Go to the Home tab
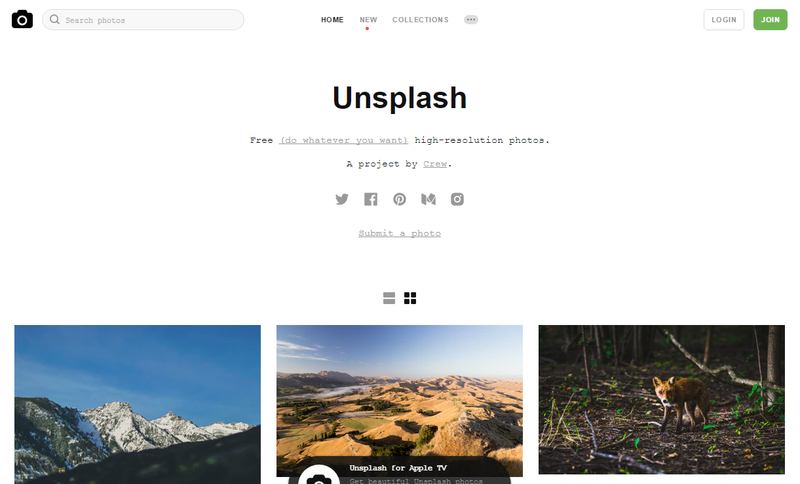The height and width of the screenshot is (484, 800). point(332,19)
